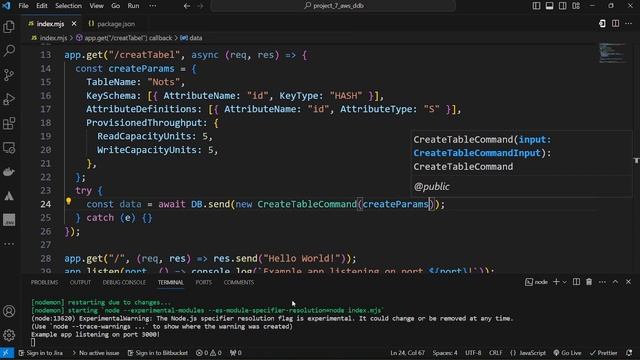Change file encoding UTF-8
Viewport: 640px width, 360px height.
pyautogui.click(x=473, y=353)
